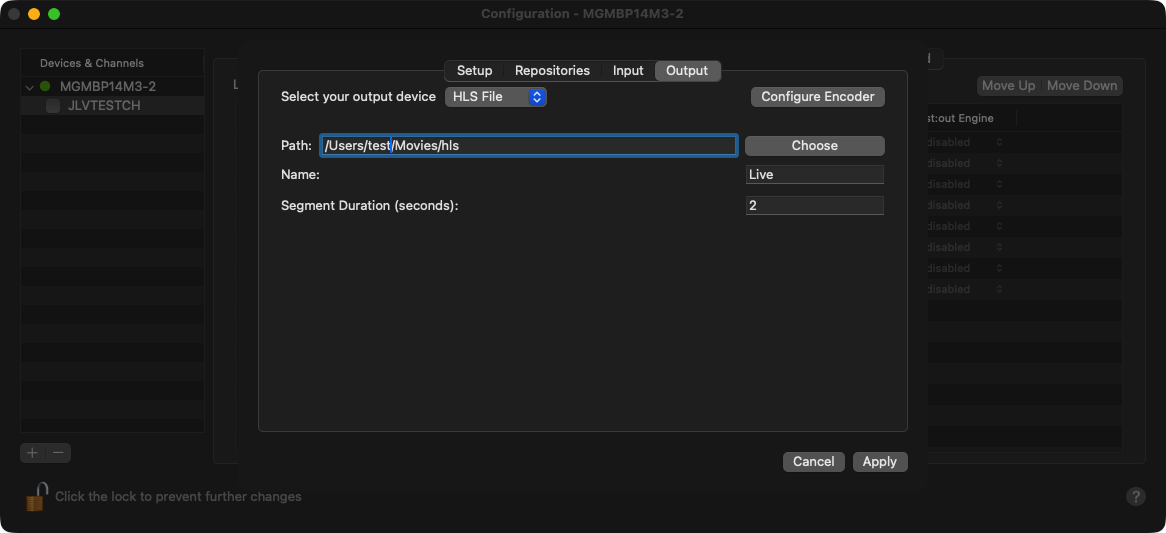Switch to the Repositories tab
The image size is (1166, 533).
tap(552, 71)
